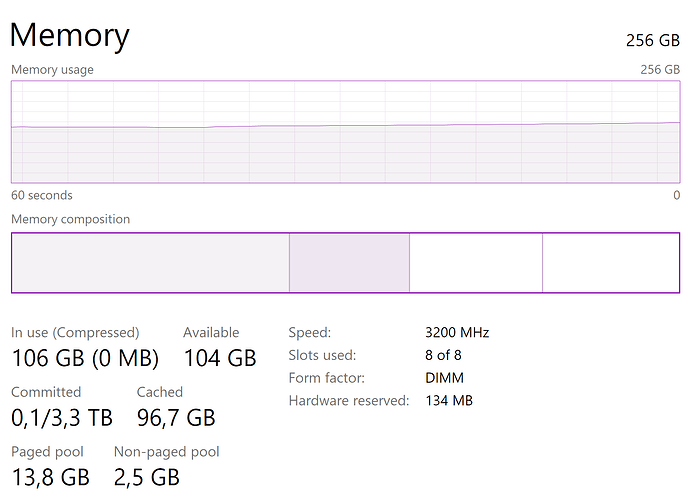Viewport: 690px width, 497px height.
Task: Click the Speed 3200 MHz value
Action: [x=457, y=332]
